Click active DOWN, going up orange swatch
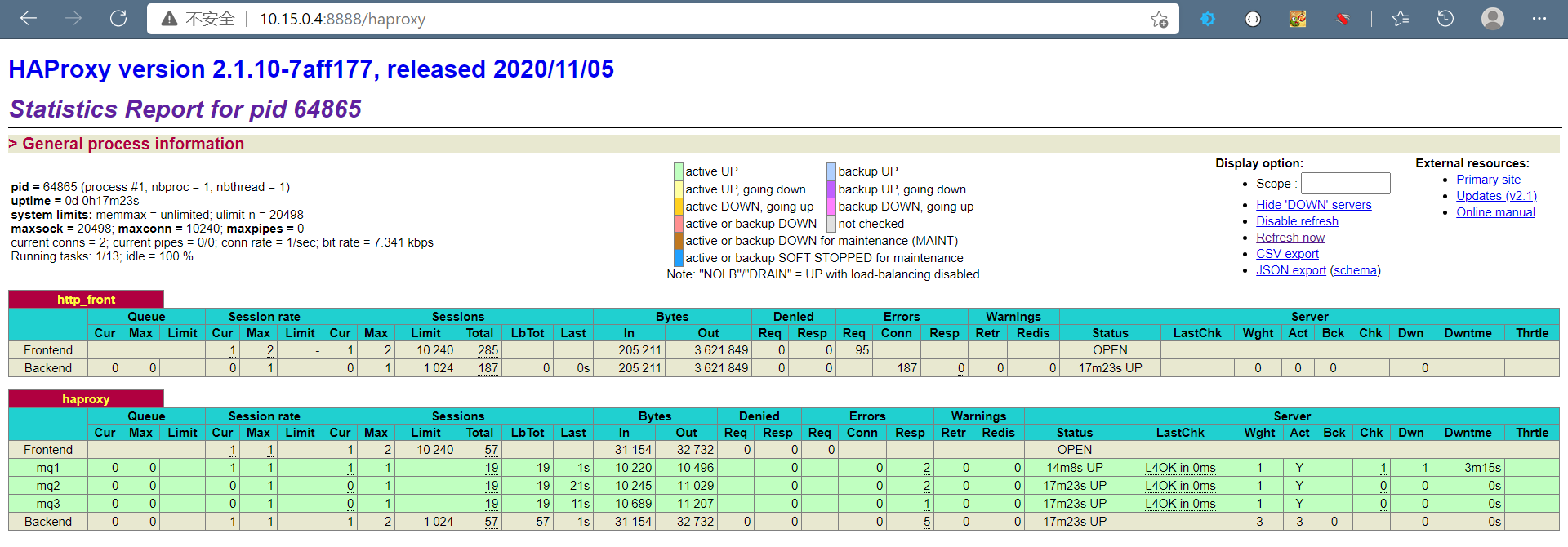 click(678, 206)
